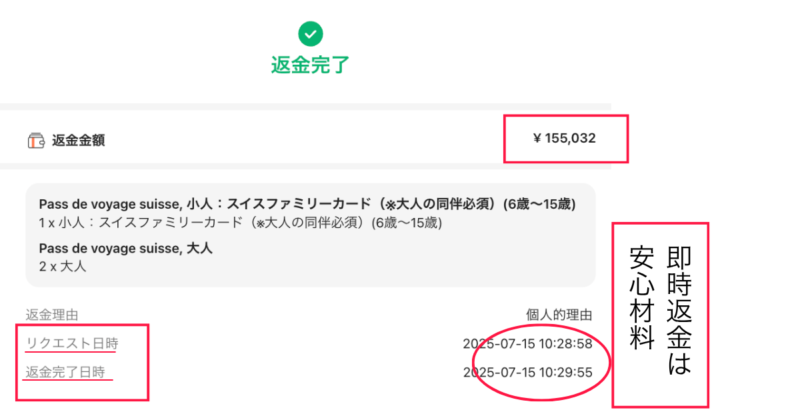Click the 10:29:55 refund completed timestamp

tap(528, 373)
